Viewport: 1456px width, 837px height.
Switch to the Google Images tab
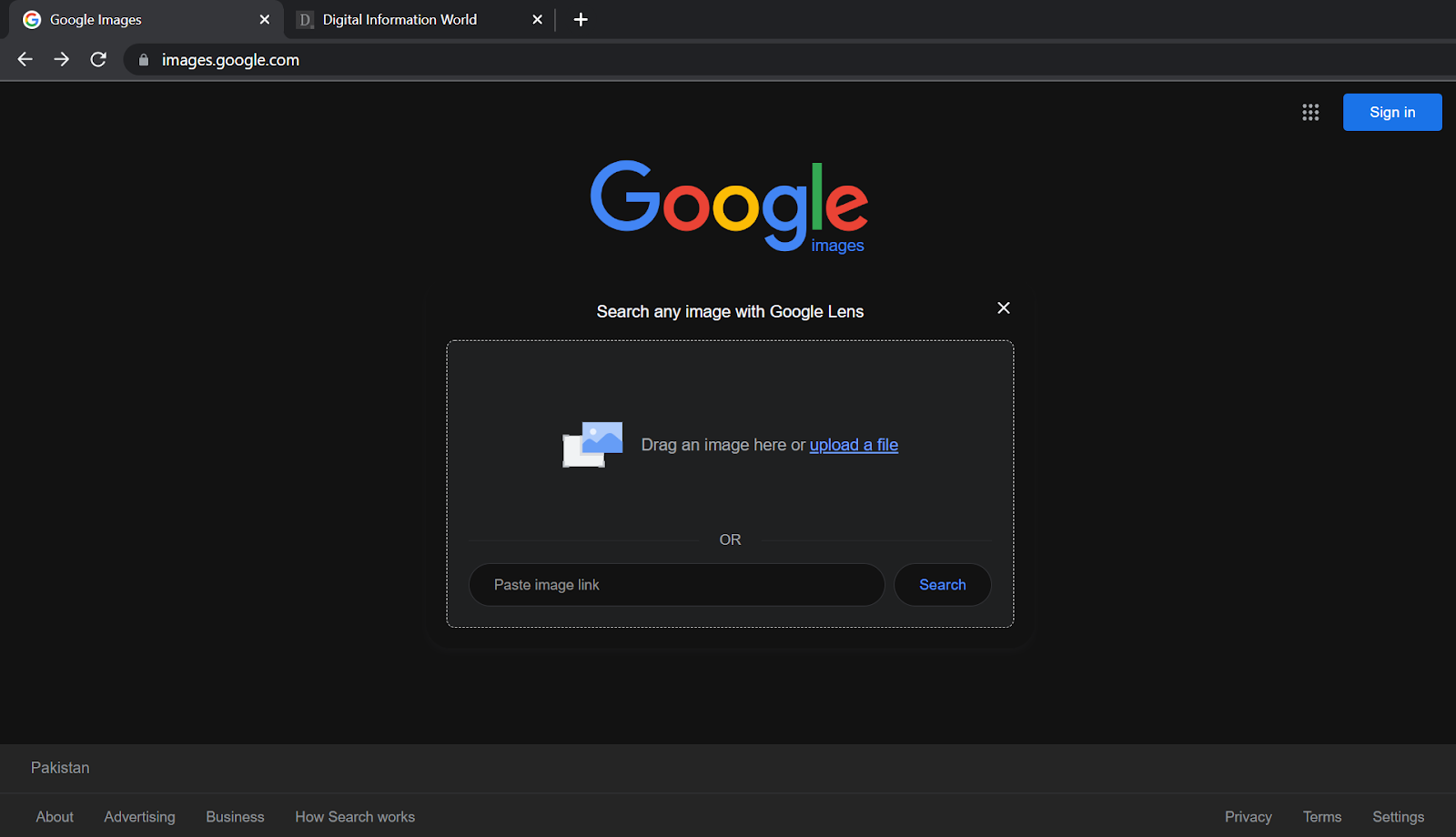(146, 19)
